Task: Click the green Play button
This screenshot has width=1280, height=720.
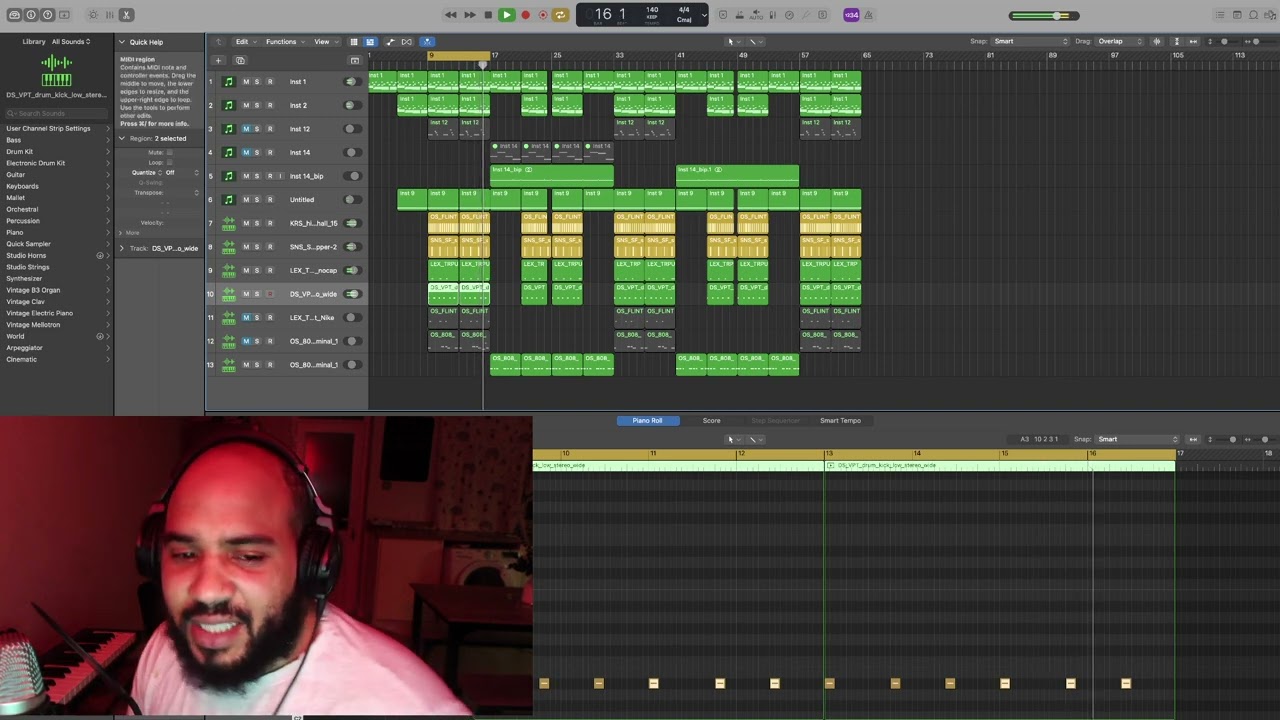Action: tap(506, 15)
